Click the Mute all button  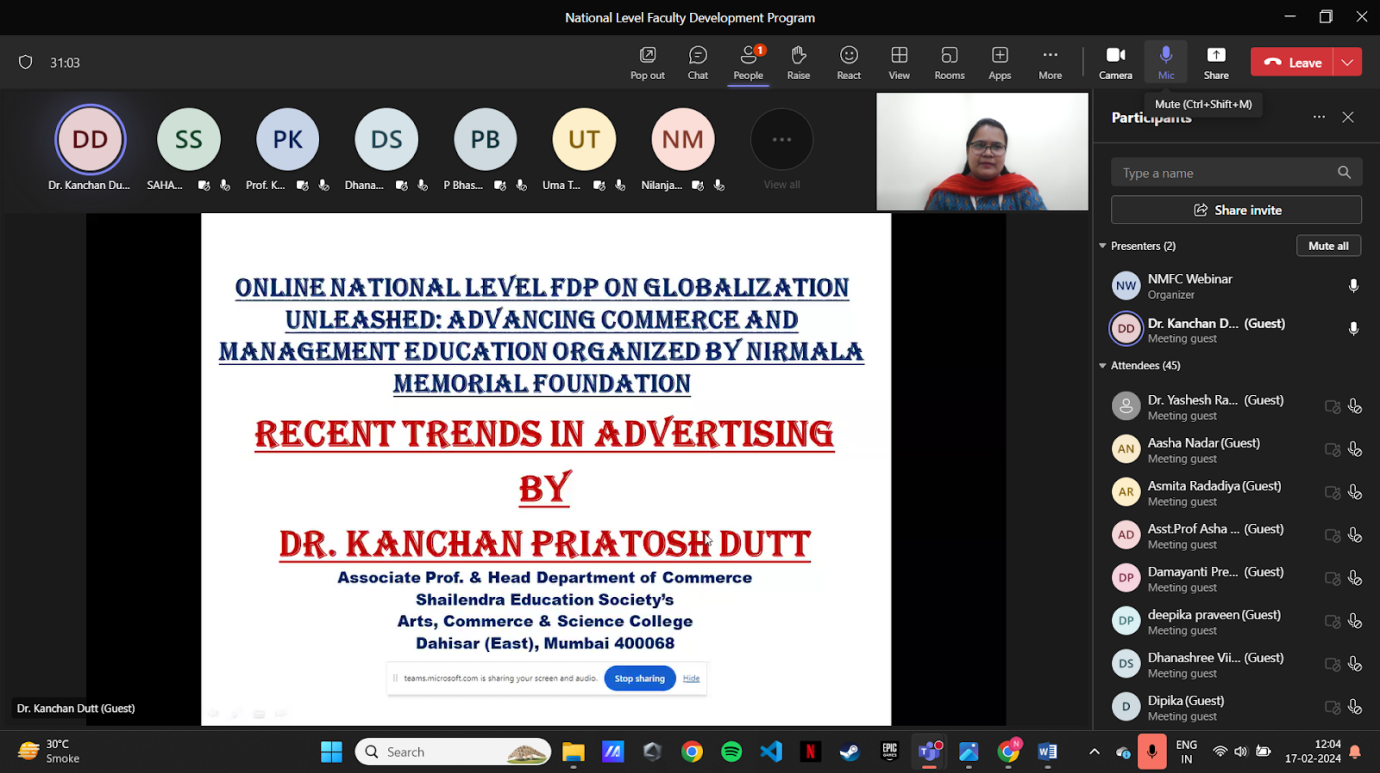point(1328,246)
